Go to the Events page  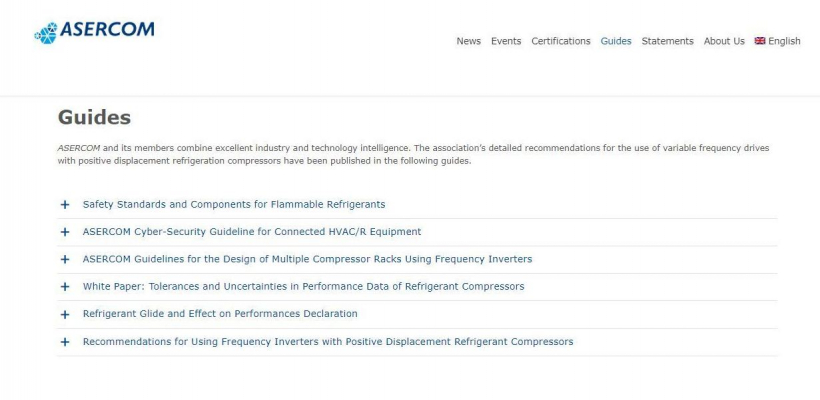(x=506, y=41)
